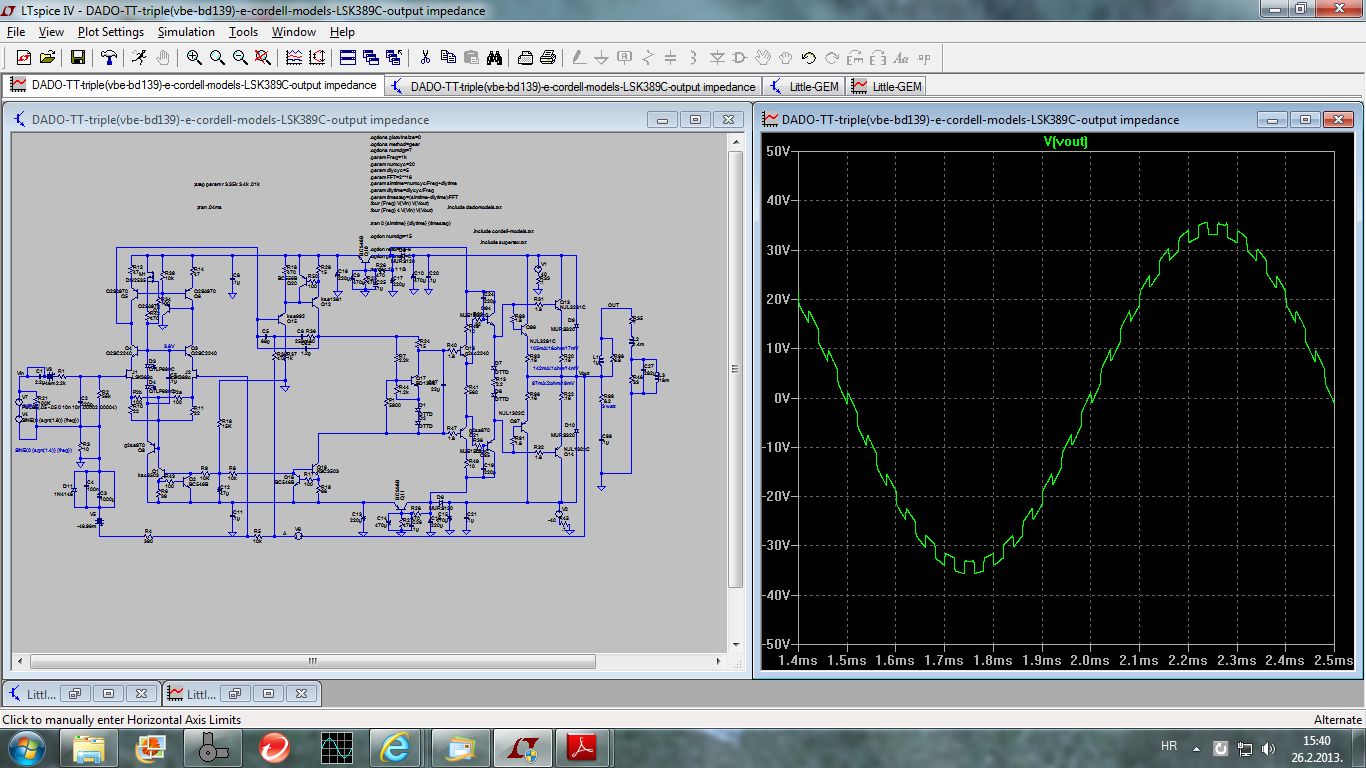Click the Undo arrow icon
This screenshot has height=768, width=1366.
click(809, 57)
